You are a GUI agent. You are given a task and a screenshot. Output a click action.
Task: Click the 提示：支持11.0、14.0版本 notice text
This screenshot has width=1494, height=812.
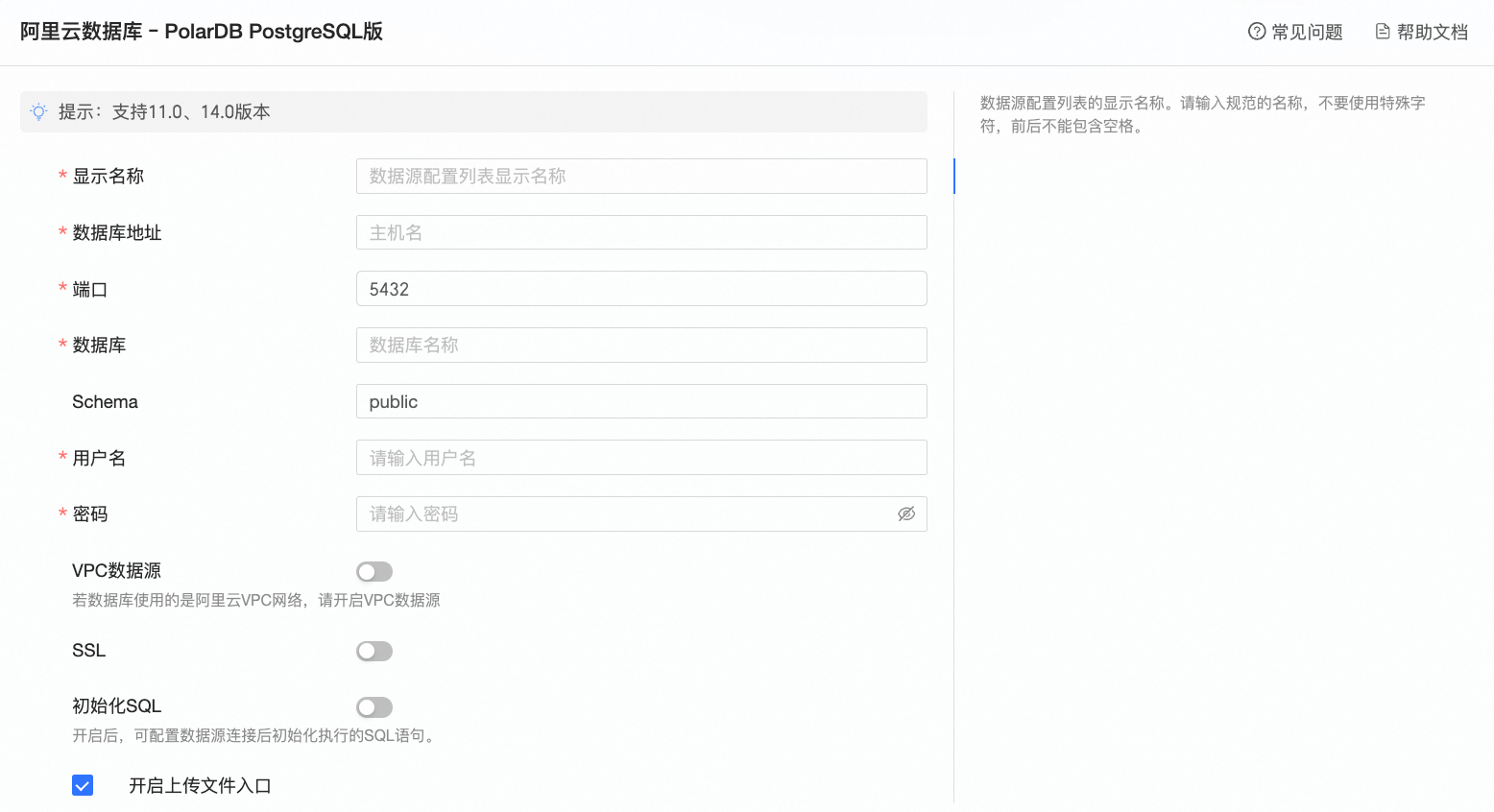click(x=164, y=111)
